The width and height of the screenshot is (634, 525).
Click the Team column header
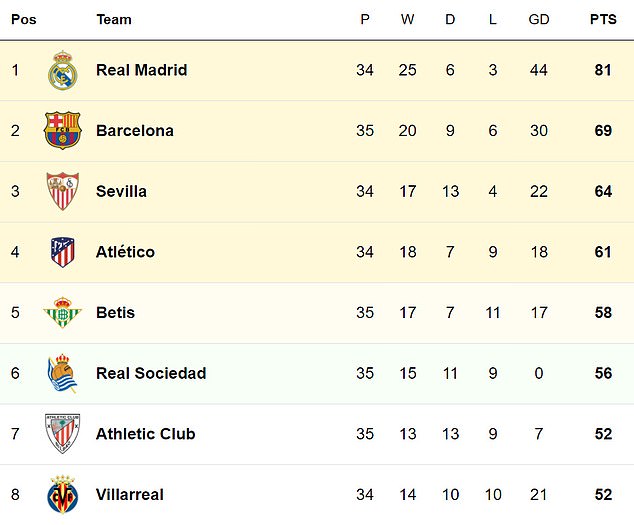pyautogui.click(x=114, y=19)
